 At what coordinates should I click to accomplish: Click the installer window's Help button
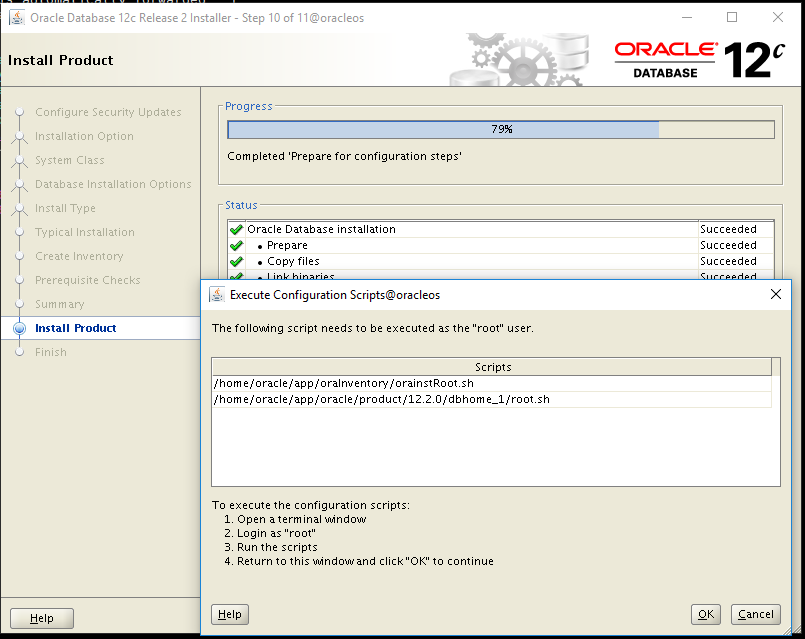42,618
